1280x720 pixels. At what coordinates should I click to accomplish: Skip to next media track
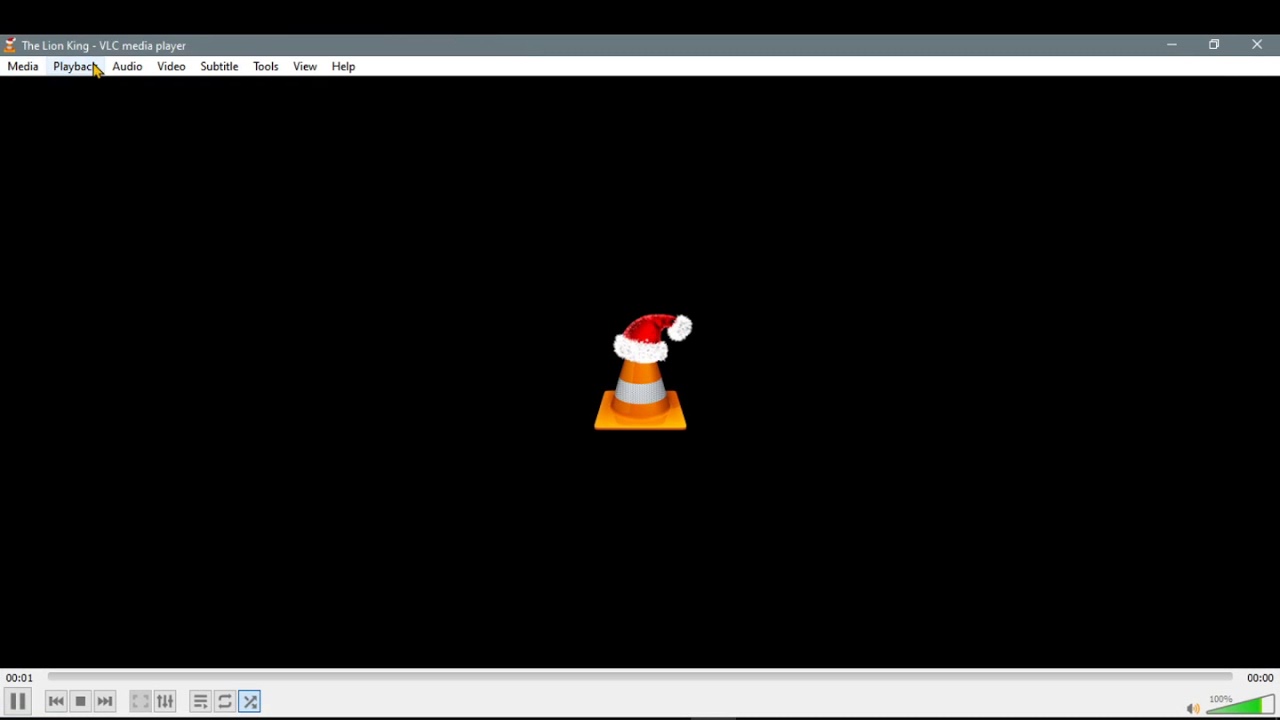point(105,702)
